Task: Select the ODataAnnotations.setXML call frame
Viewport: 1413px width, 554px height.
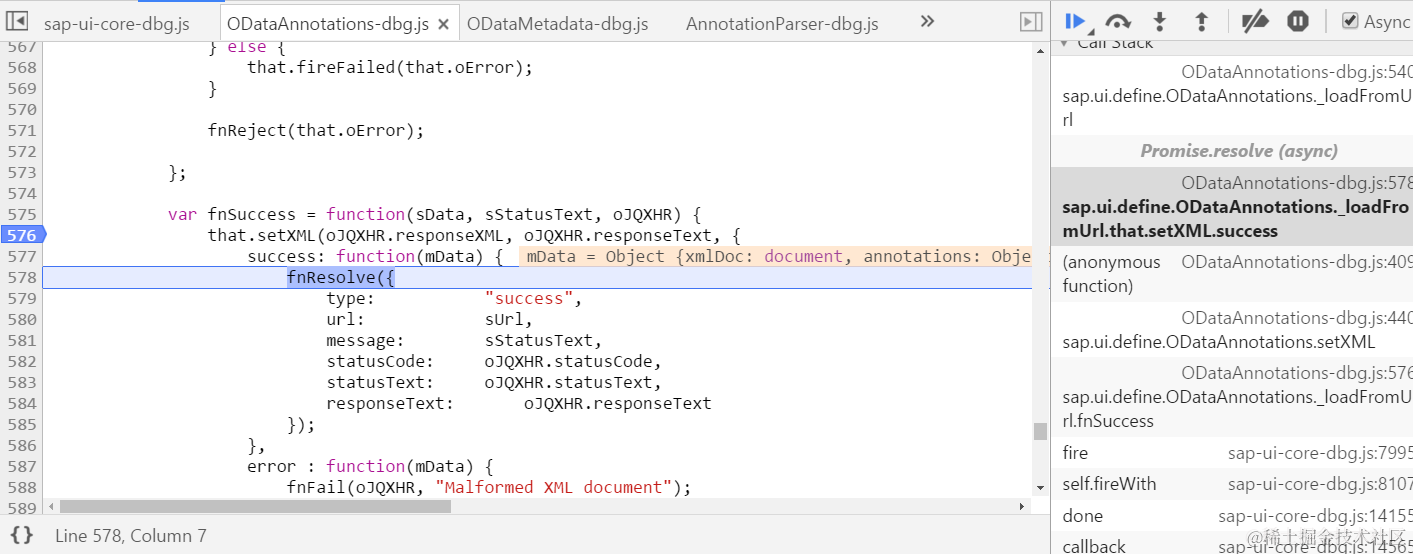Action: point(1232,330)
